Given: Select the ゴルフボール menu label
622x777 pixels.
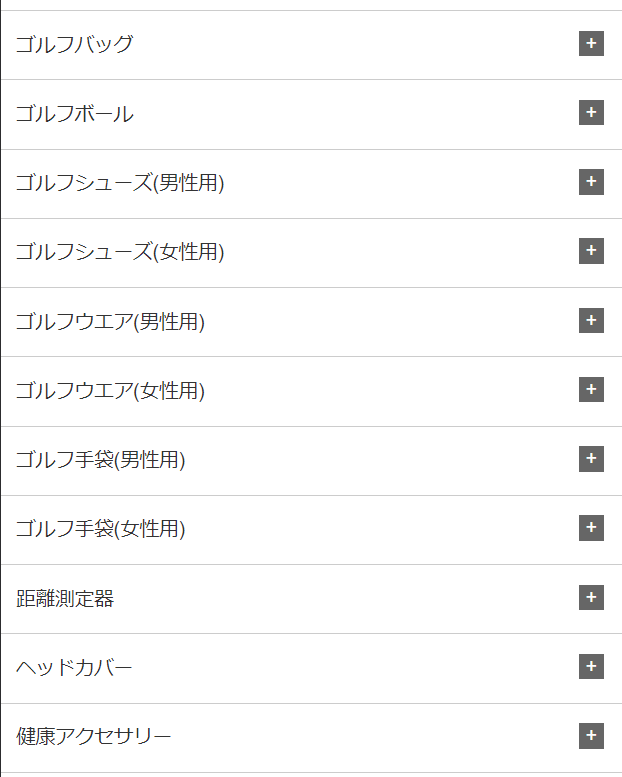Looking at the screenshot, I should tap(74, 113).
